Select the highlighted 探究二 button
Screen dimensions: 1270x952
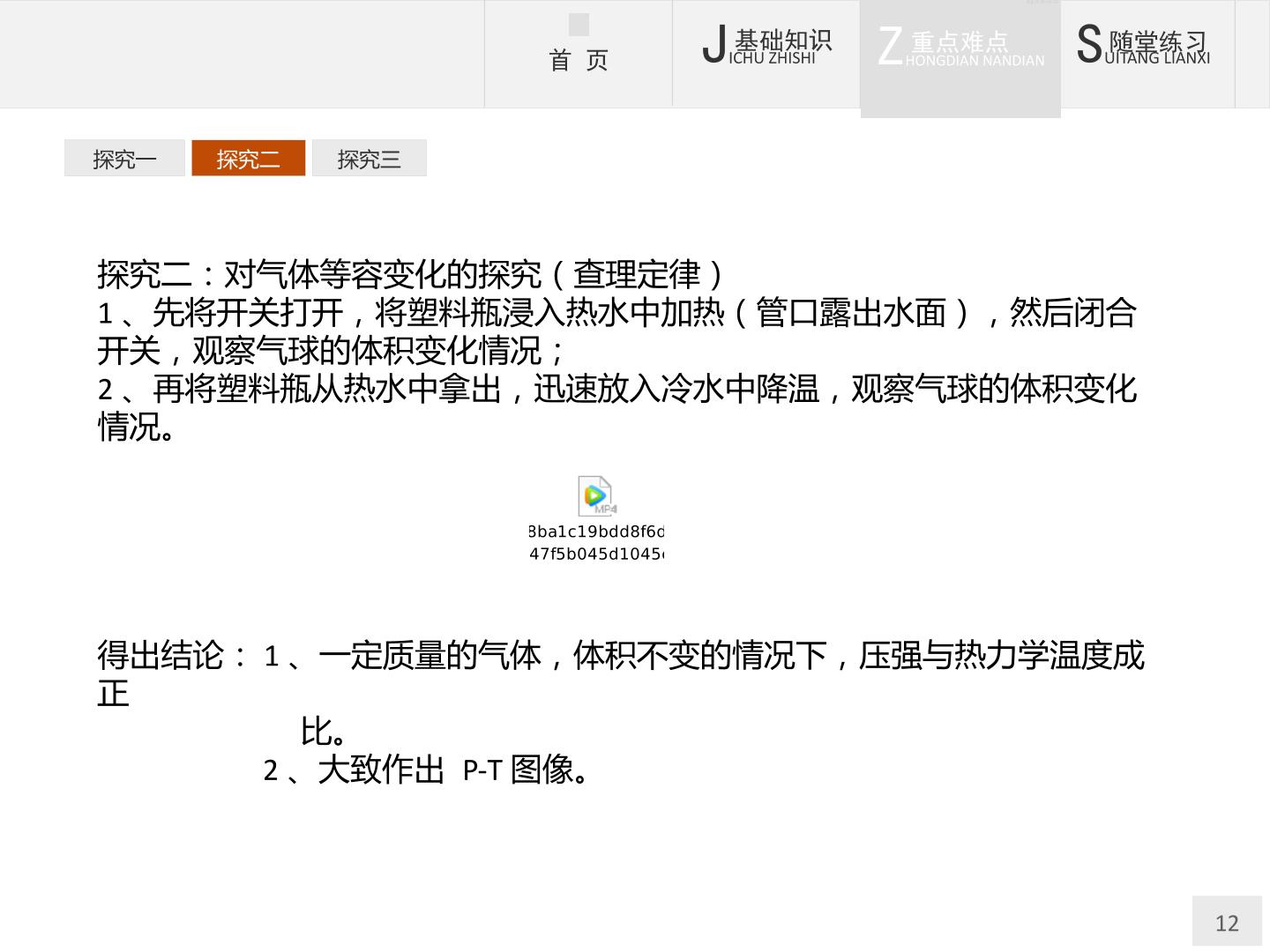point(249,159)
